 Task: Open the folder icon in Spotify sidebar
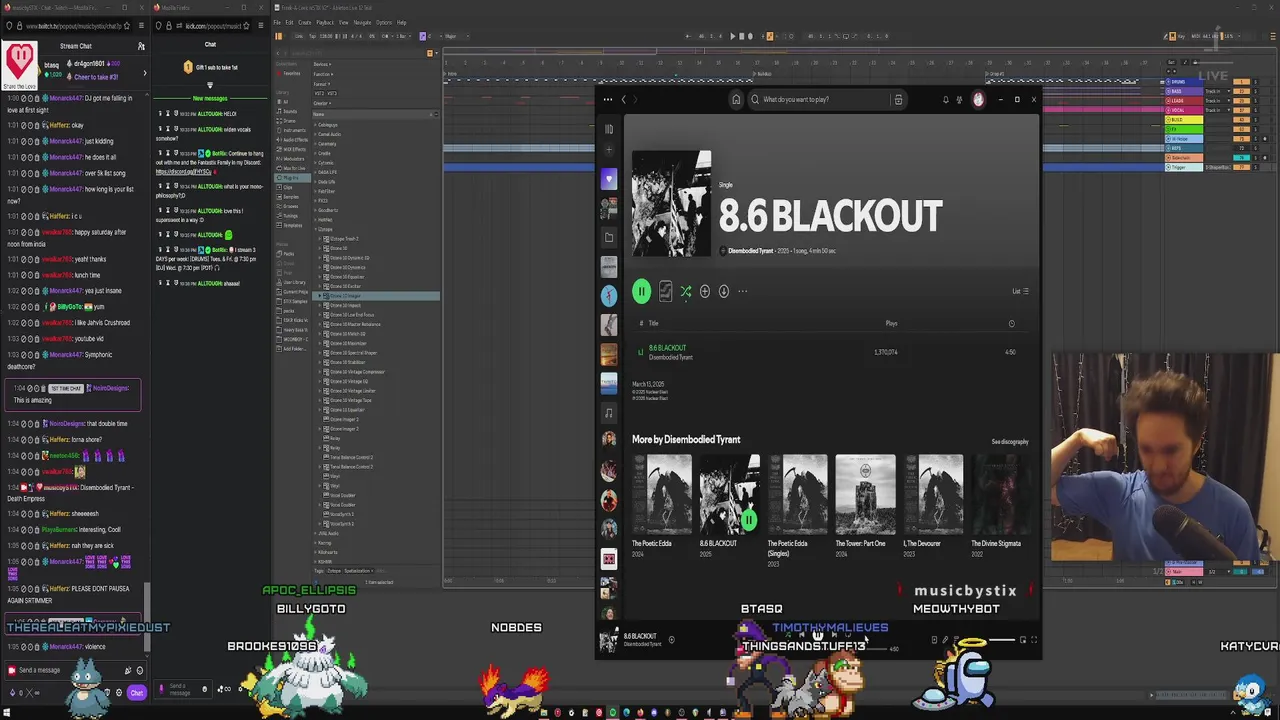coord(609,238)
